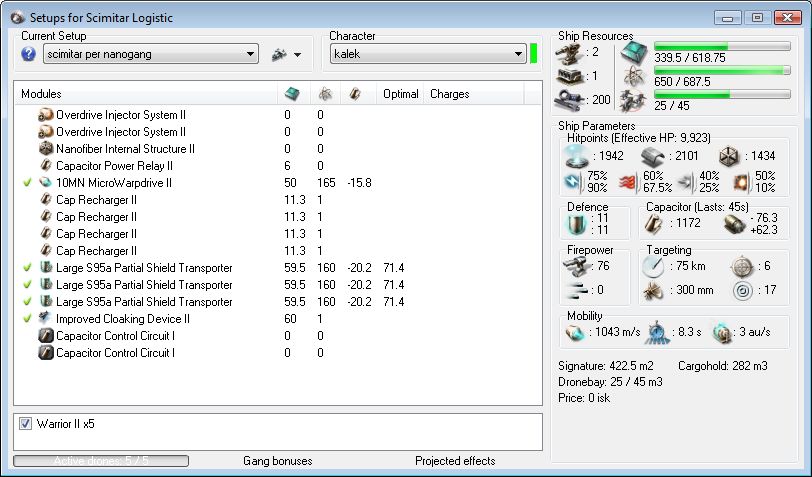This screenshot has height=477, width=812.
Task: Click the Active drones 5 / 5 bar
Action: pos(101,460)
